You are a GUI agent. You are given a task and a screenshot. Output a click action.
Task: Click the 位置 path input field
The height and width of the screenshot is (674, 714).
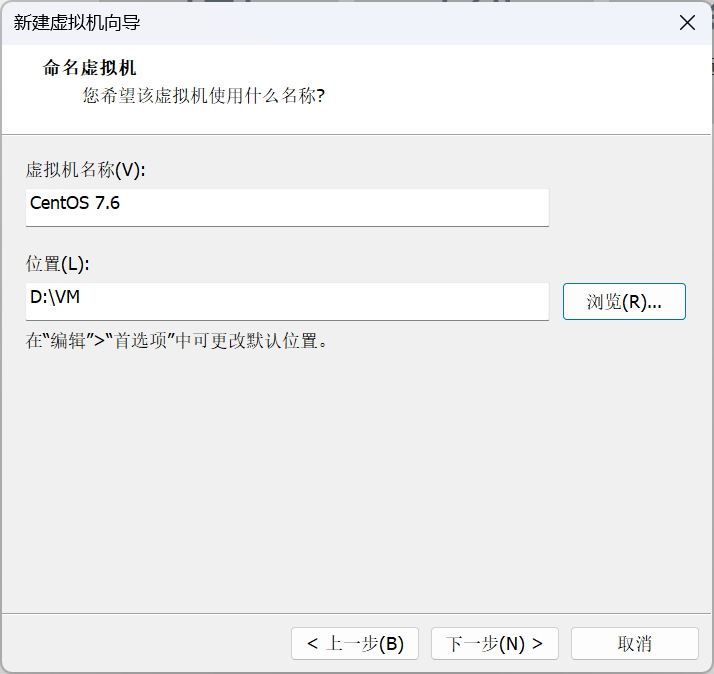[x=288, y=300]
